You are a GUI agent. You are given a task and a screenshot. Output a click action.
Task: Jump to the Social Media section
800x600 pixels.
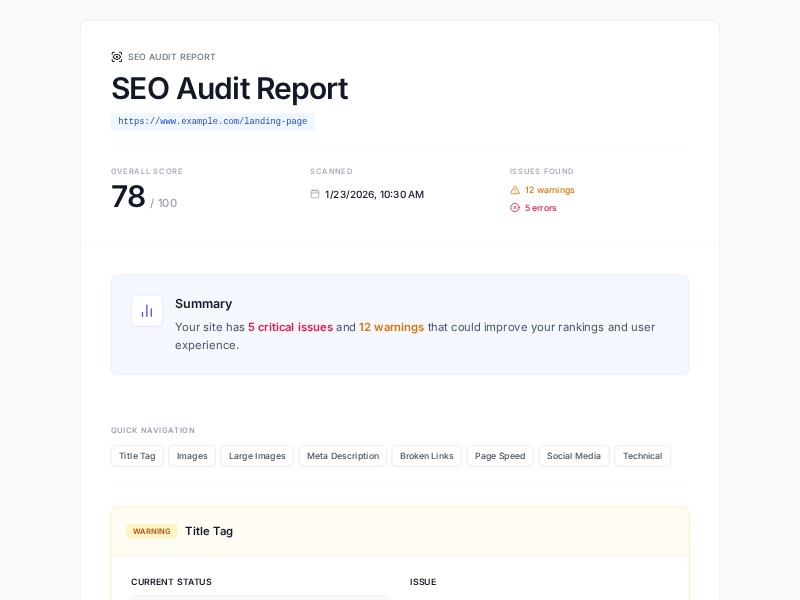pos(574,456)
